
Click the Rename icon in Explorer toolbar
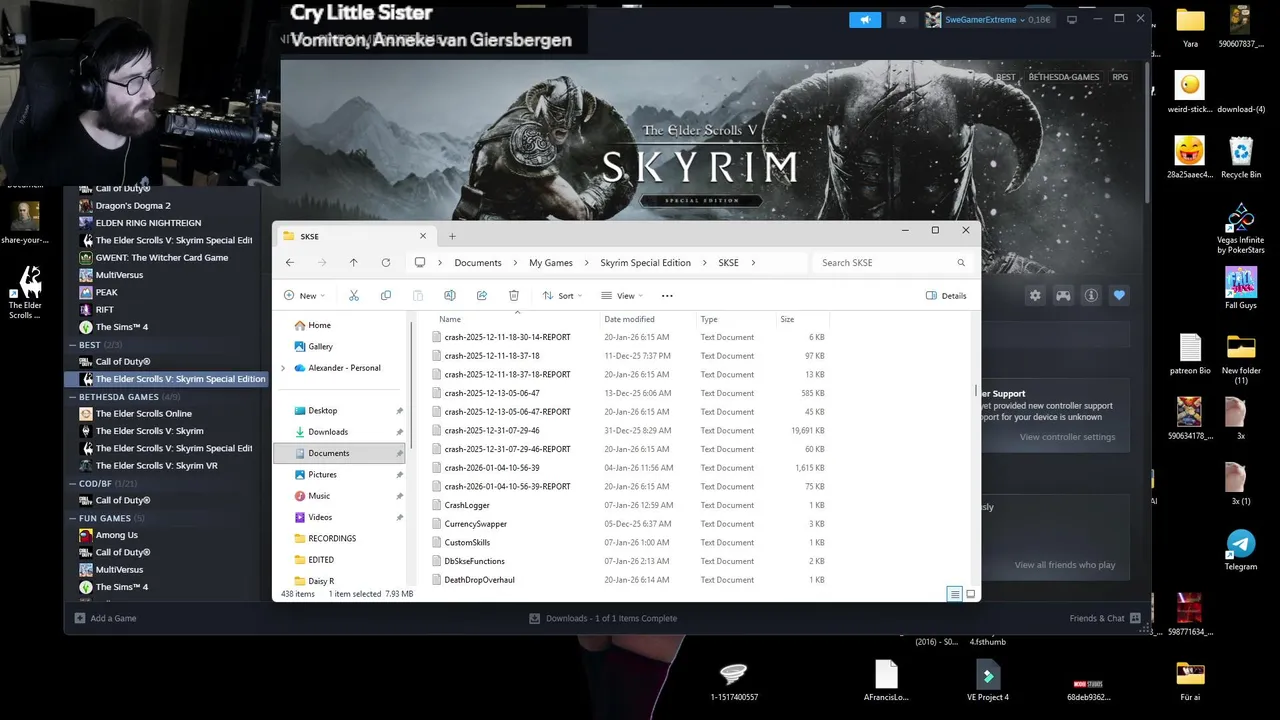pos(450,296)
